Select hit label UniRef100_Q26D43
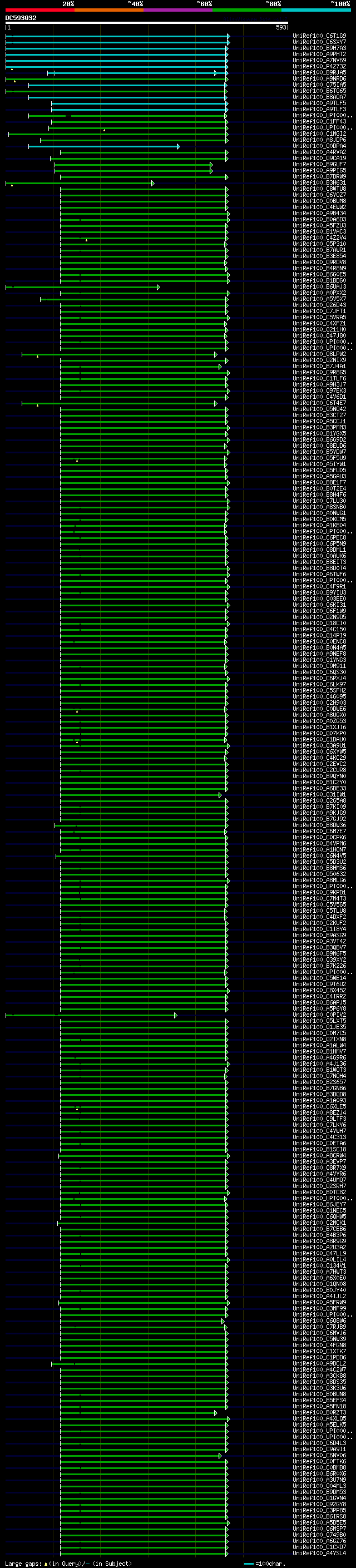 [319, 305]
